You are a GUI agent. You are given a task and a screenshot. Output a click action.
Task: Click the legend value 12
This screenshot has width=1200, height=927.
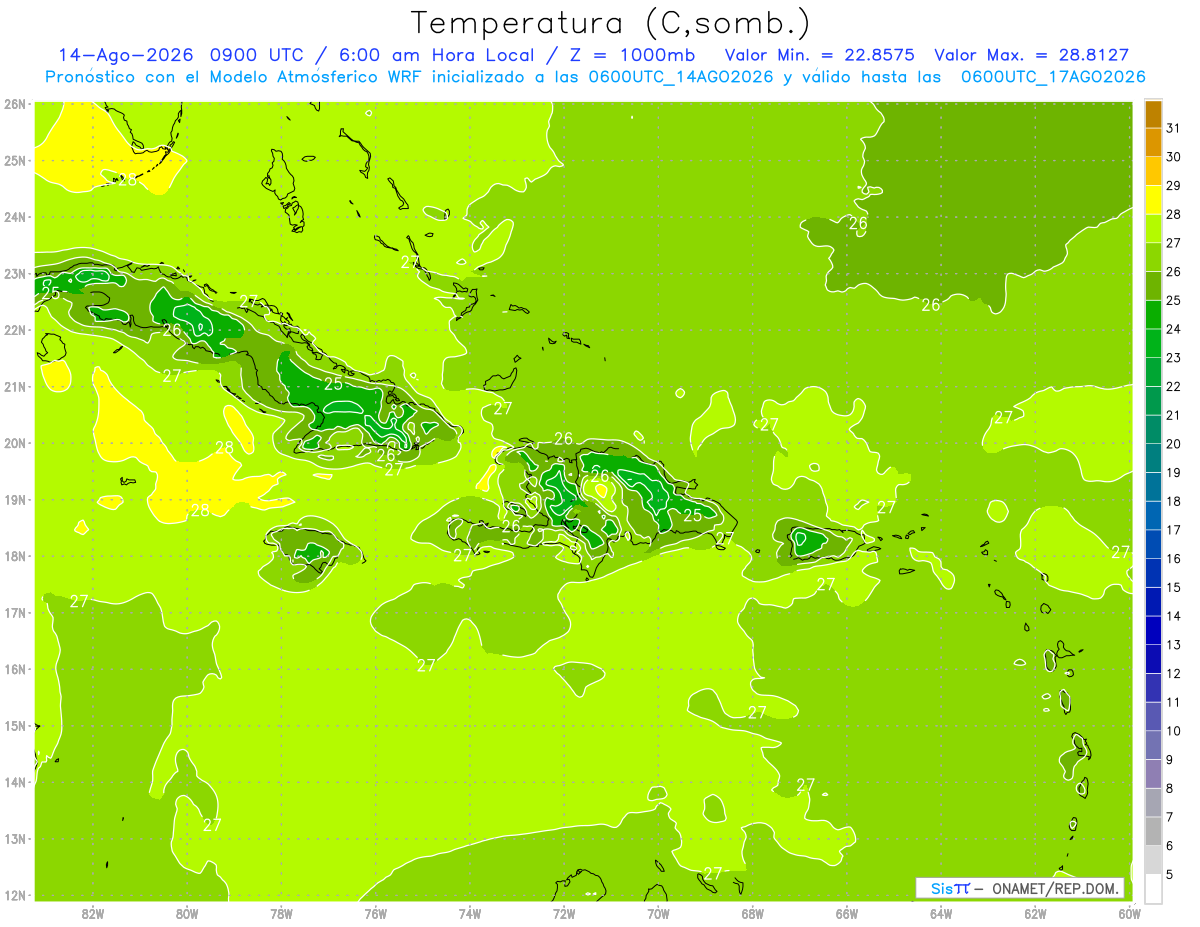coord(1173,673)
